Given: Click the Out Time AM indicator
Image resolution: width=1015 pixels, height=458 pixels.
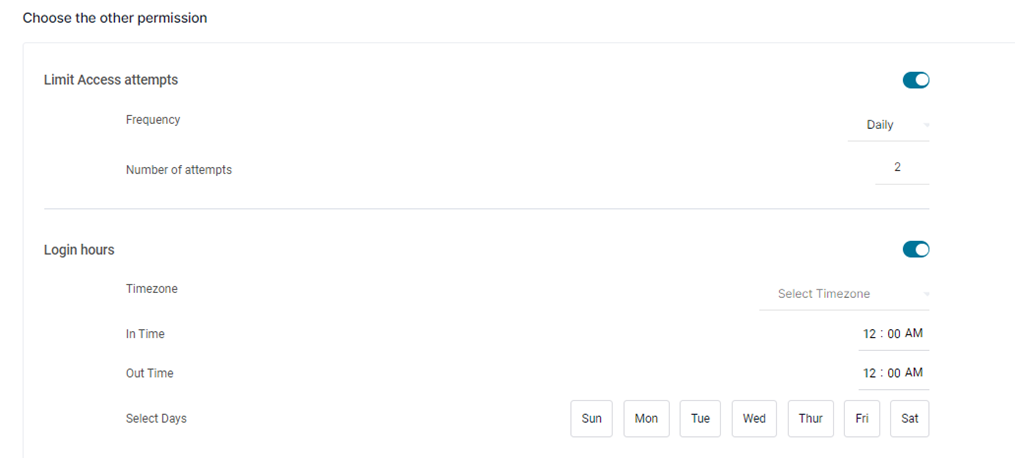Looking at the screenshot, I should [914, 373].
